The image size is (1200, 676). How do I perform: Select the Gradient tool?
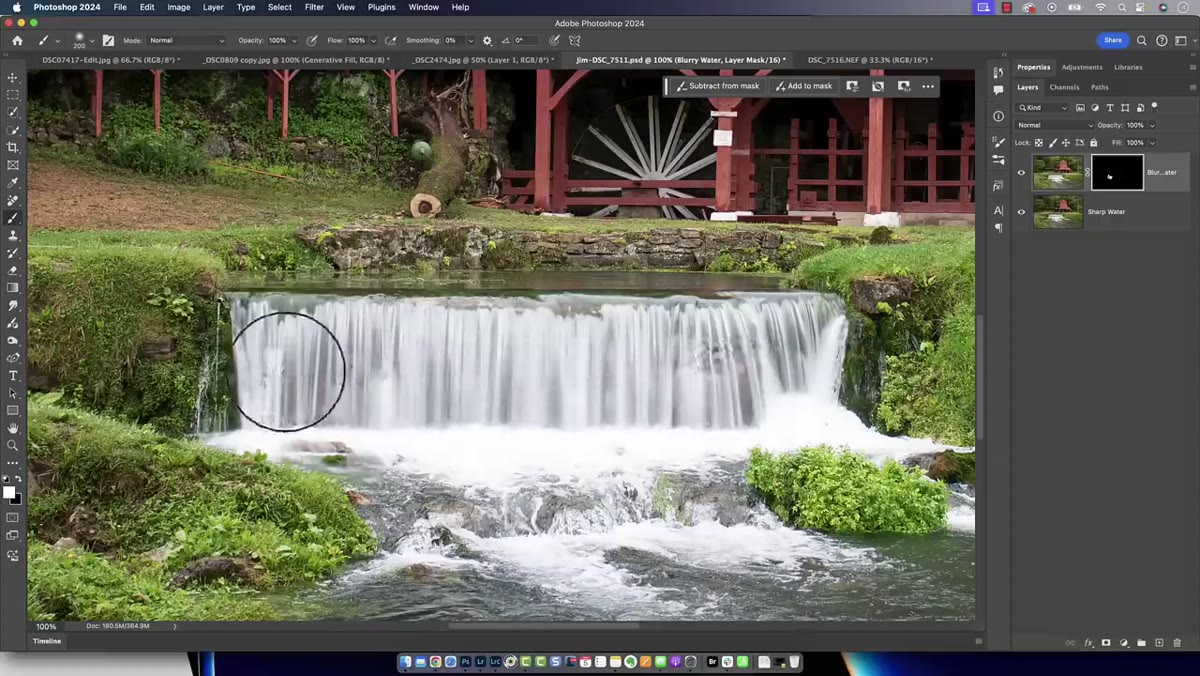tap(13, 288)
